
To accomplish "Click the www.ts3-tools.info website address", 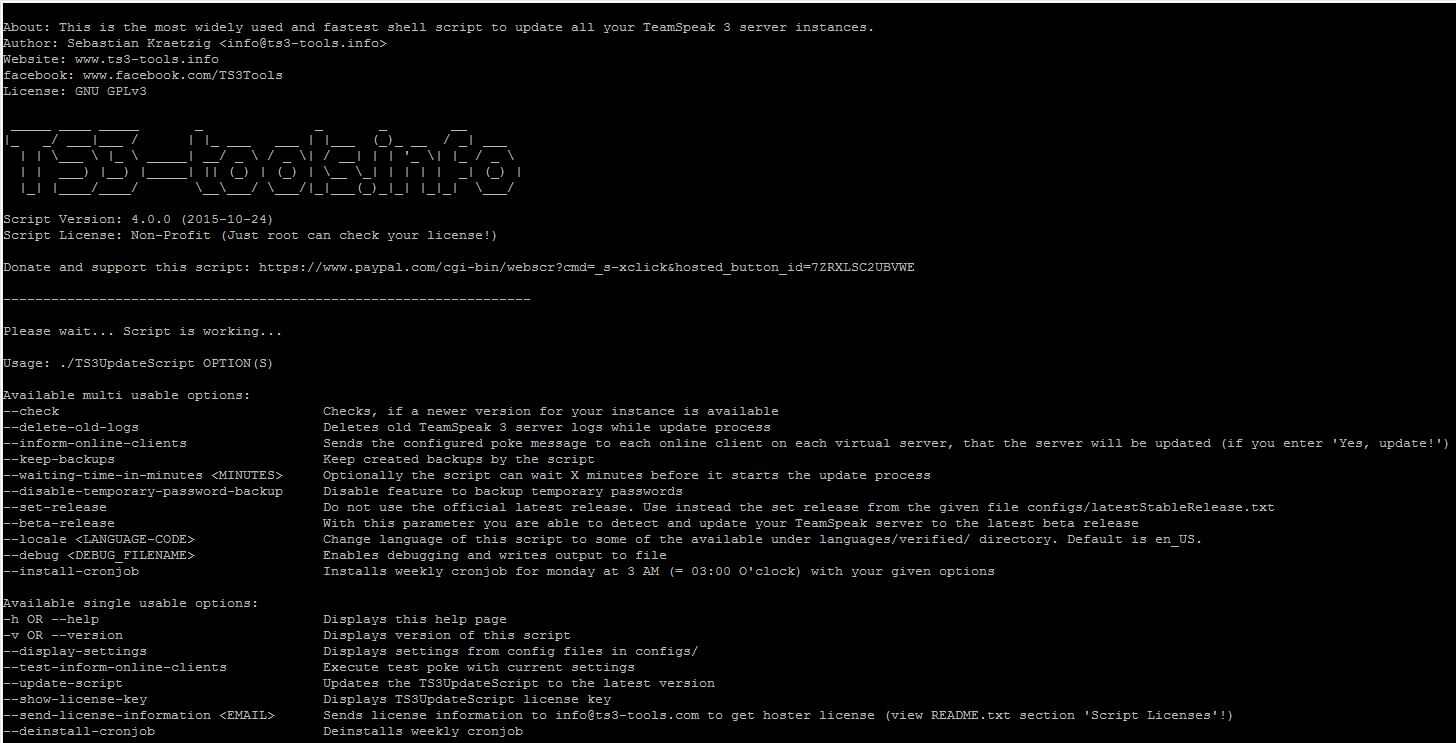I will tap(146, 60).
